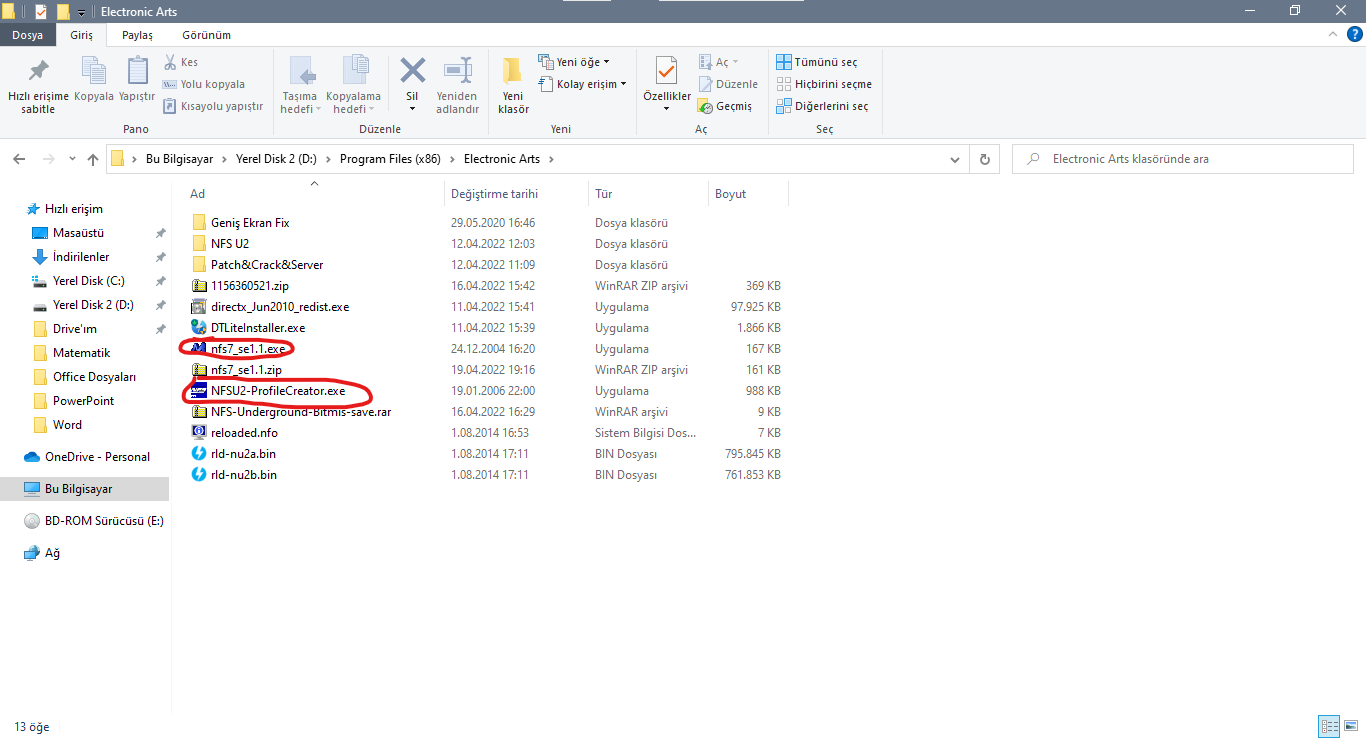Switch to the Giriş ribbon tab
This screenshot has height=738, width=1366.
(x=81, y=35)
